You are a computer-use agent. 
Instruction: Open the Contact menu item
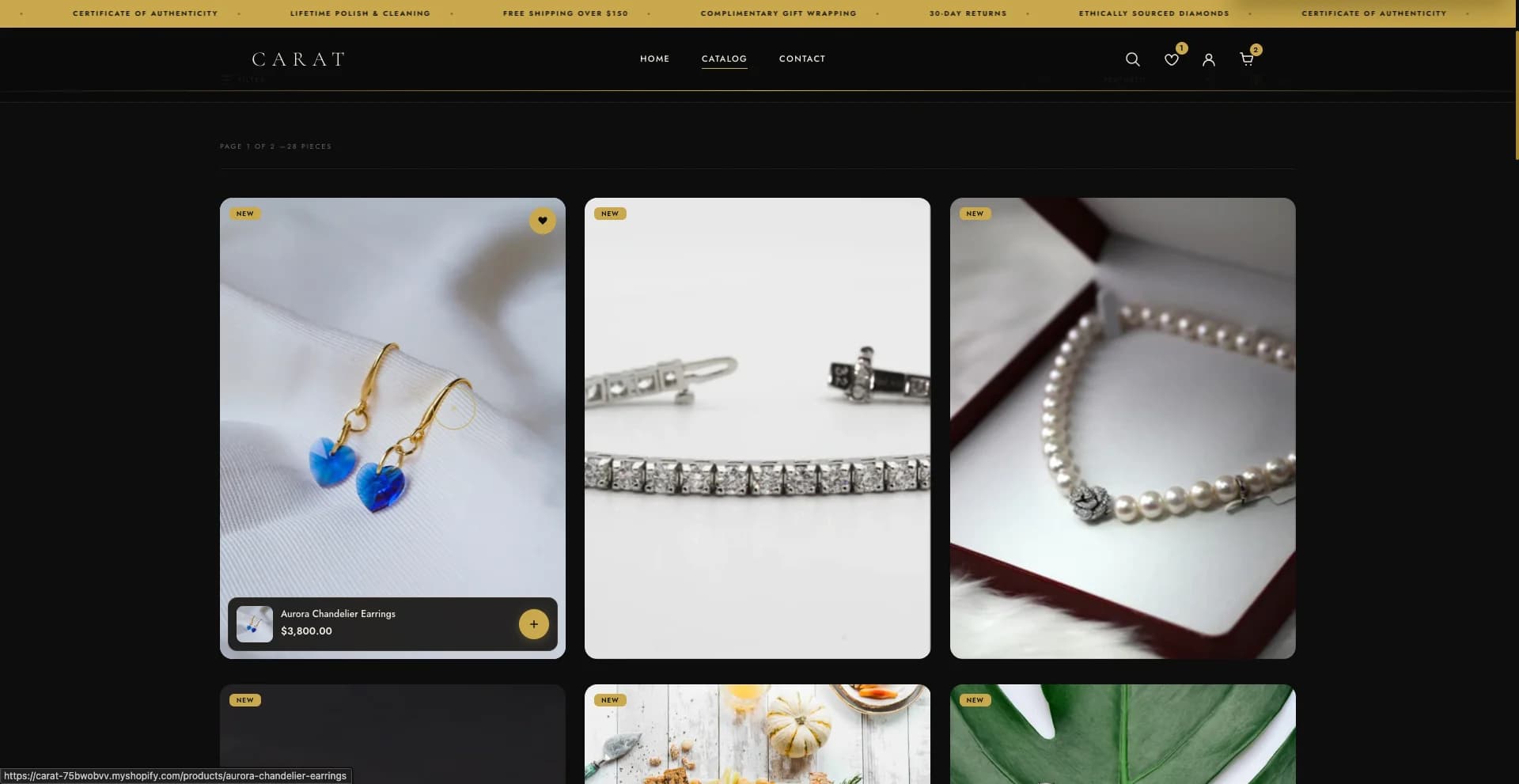click(x=802, y=59)
